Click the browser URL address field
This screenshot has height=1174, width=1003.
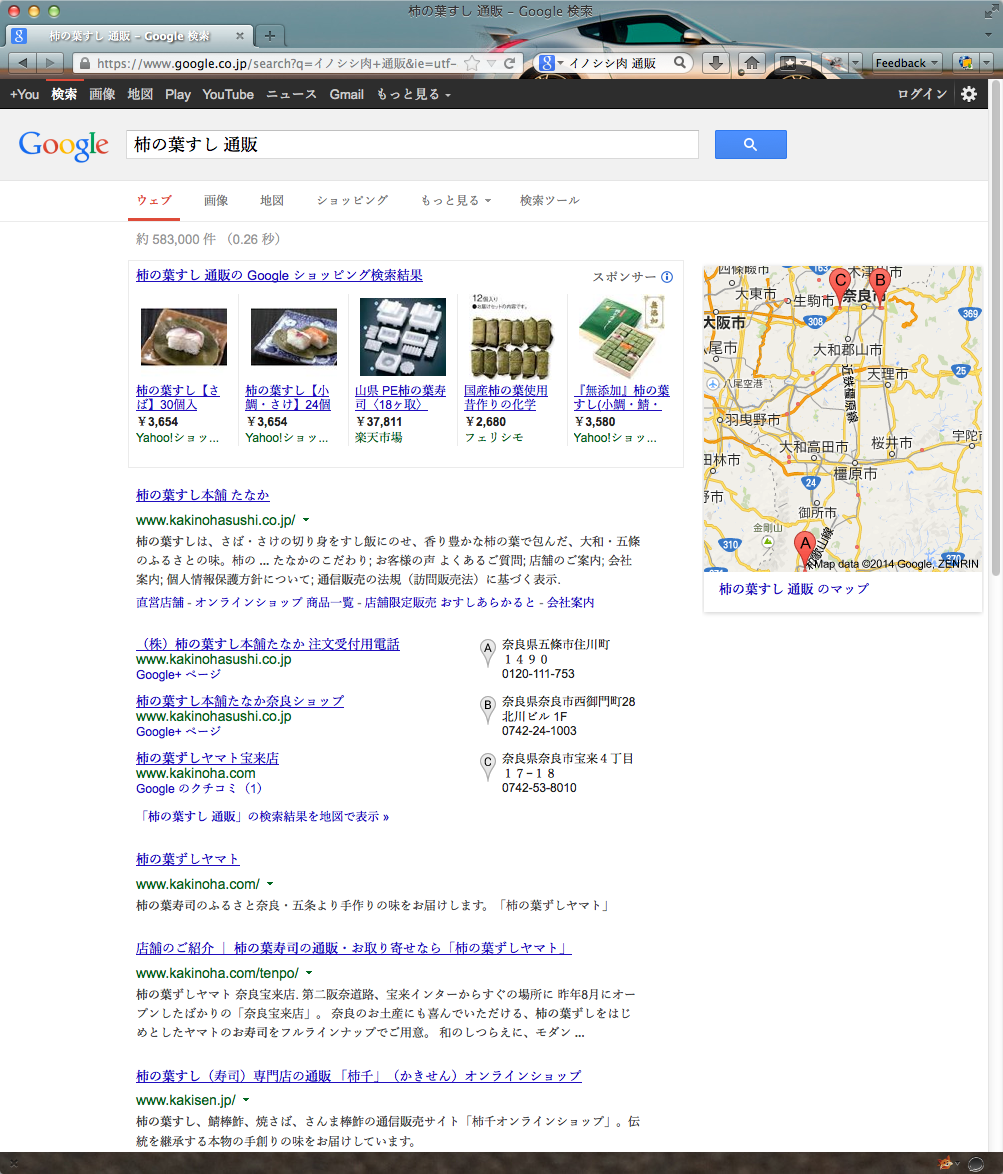coord(276,63)
